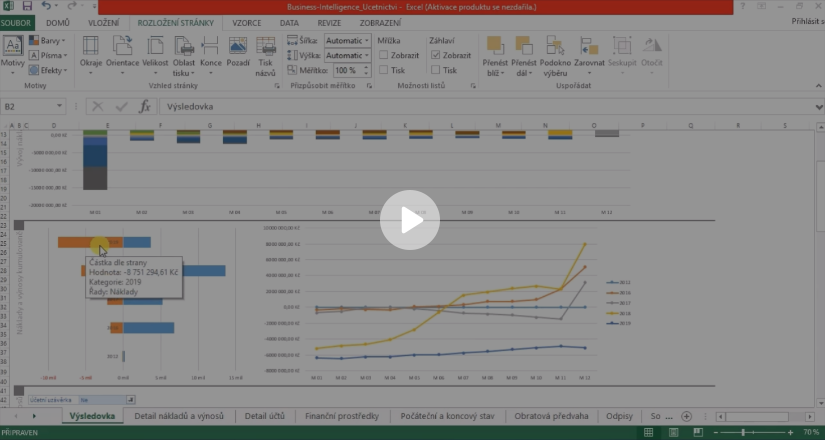Open the Motivy themes gallery

[x=13, y=56]
